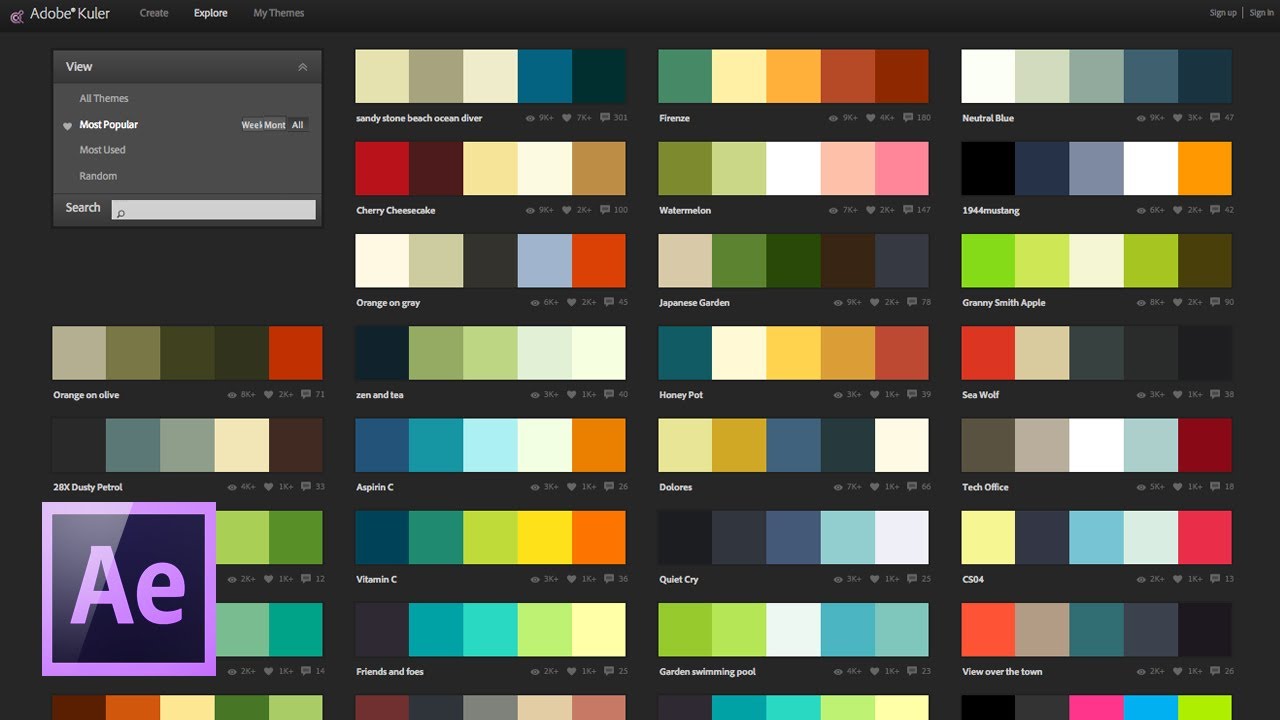The image size is (1280, 720).
Task: Click the heart icon for Cherry Cheesecake
Action: coord(567,210)
